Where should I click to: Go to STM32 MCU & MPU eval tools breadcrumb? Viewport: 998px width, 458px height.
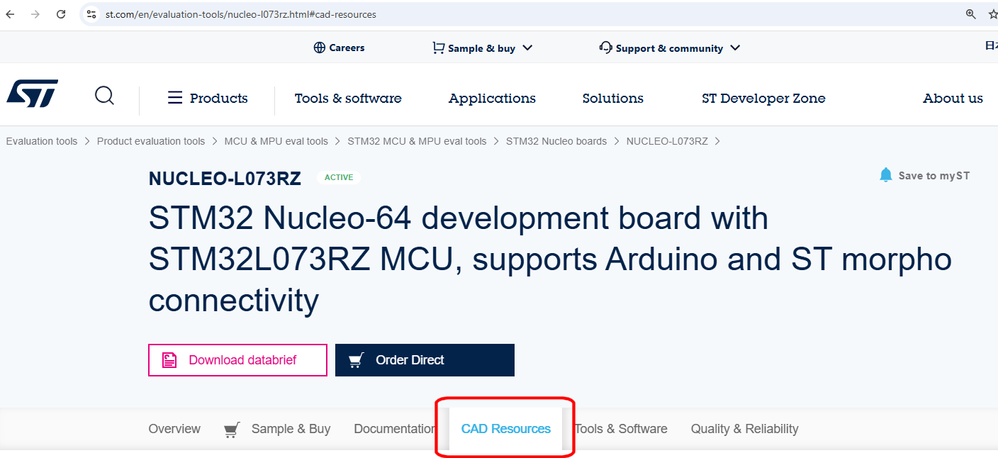point(417,141)
